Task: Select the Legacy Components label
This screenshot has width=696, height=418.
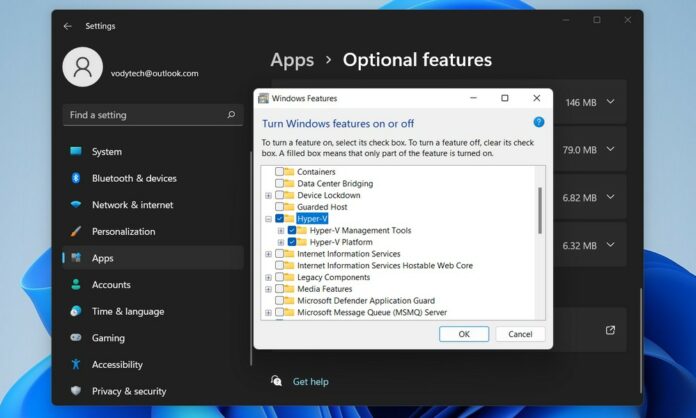Action: point(333,277)
